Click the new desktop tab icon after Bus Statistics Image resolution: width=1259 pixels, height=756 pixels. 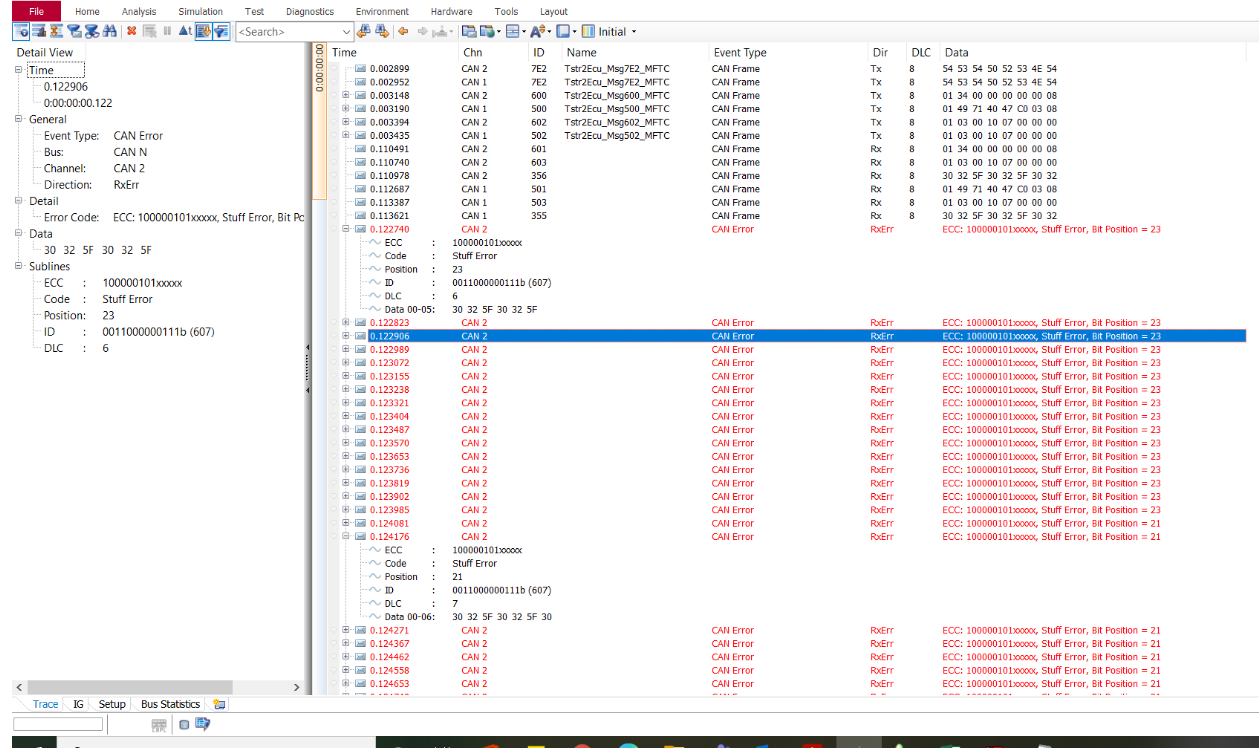tap(219, 704)
